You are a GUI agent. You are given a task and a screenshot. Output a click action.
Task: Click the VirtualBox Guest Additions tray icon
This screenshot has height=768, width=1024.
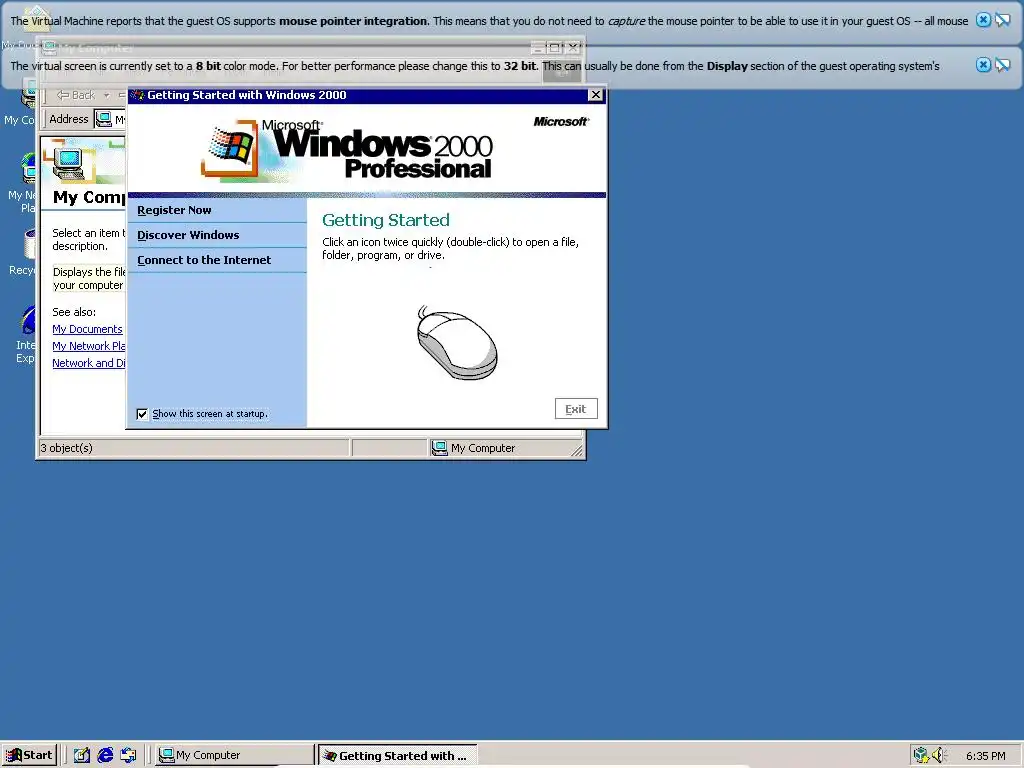[921, 755]
